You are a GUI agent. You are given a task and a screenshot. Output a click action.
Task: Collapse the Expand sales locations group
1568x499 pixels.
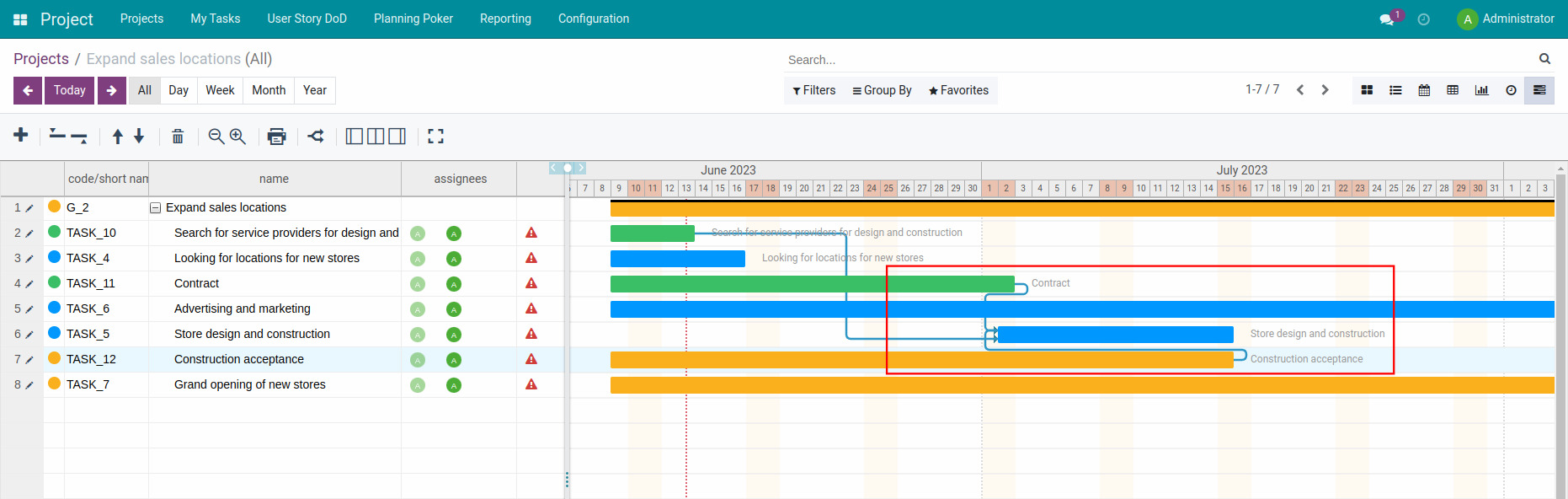click(x=155, y=208)
